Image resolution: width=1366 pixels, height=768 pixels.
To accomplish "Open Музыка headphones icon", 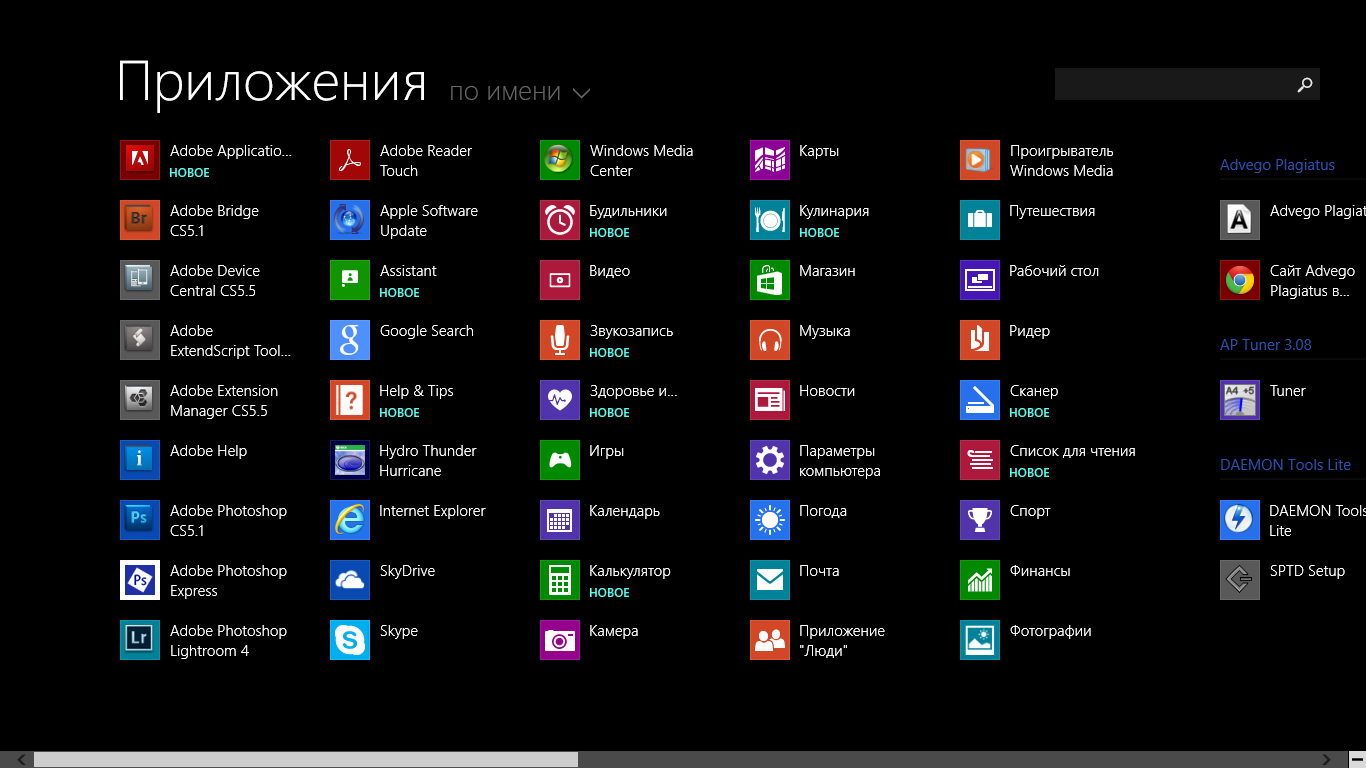I will click(770, 340).
